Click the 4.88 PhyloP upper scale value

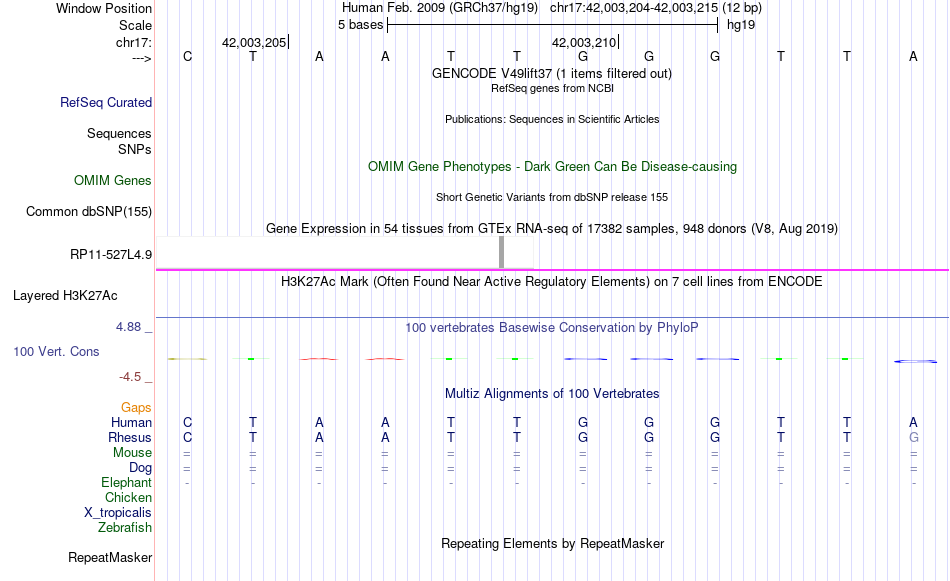[128, 327]
